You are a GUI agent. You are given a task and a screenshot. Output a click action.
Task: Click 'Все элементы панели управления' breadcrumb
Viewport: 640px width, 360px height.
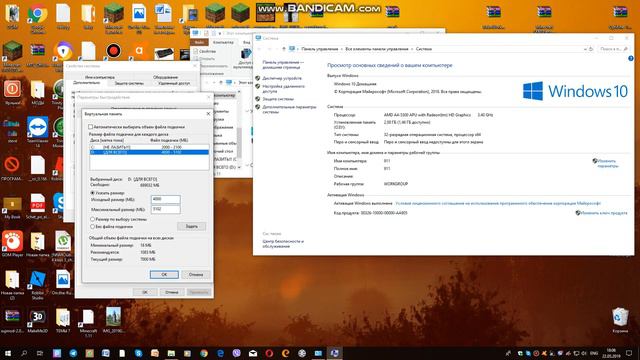click(x=376, y=49)
